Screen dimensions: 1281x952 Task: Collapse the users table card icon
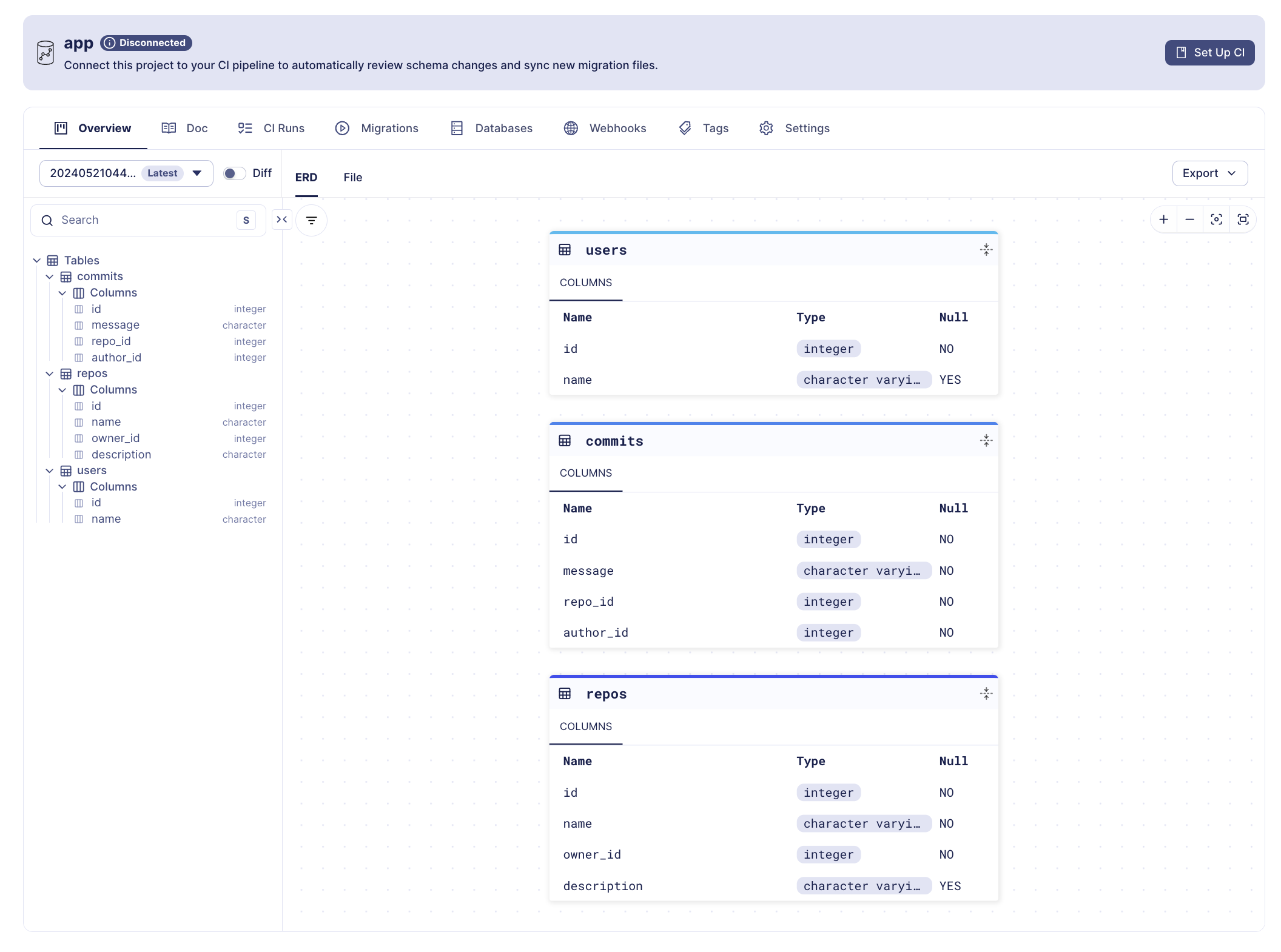coord(986,250)
